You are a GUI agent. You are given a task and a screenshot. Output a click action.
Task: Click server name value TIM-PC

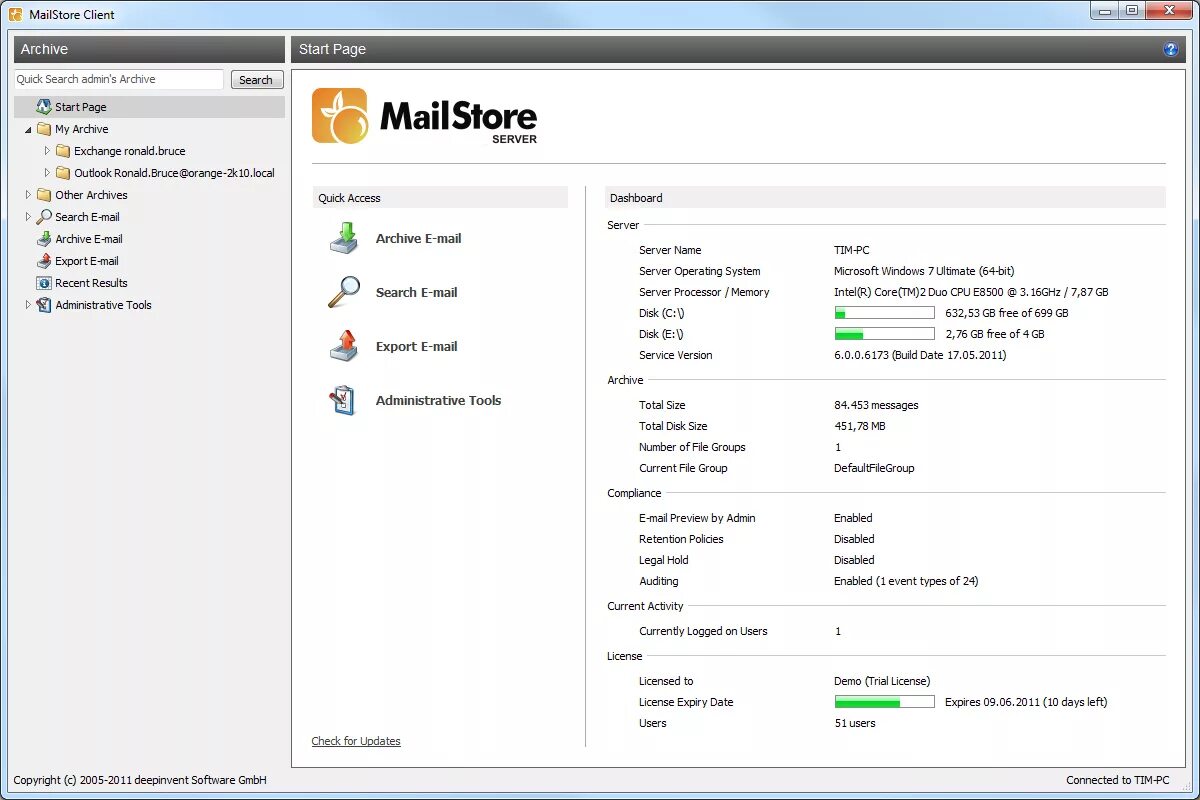[x=852, y=250]
